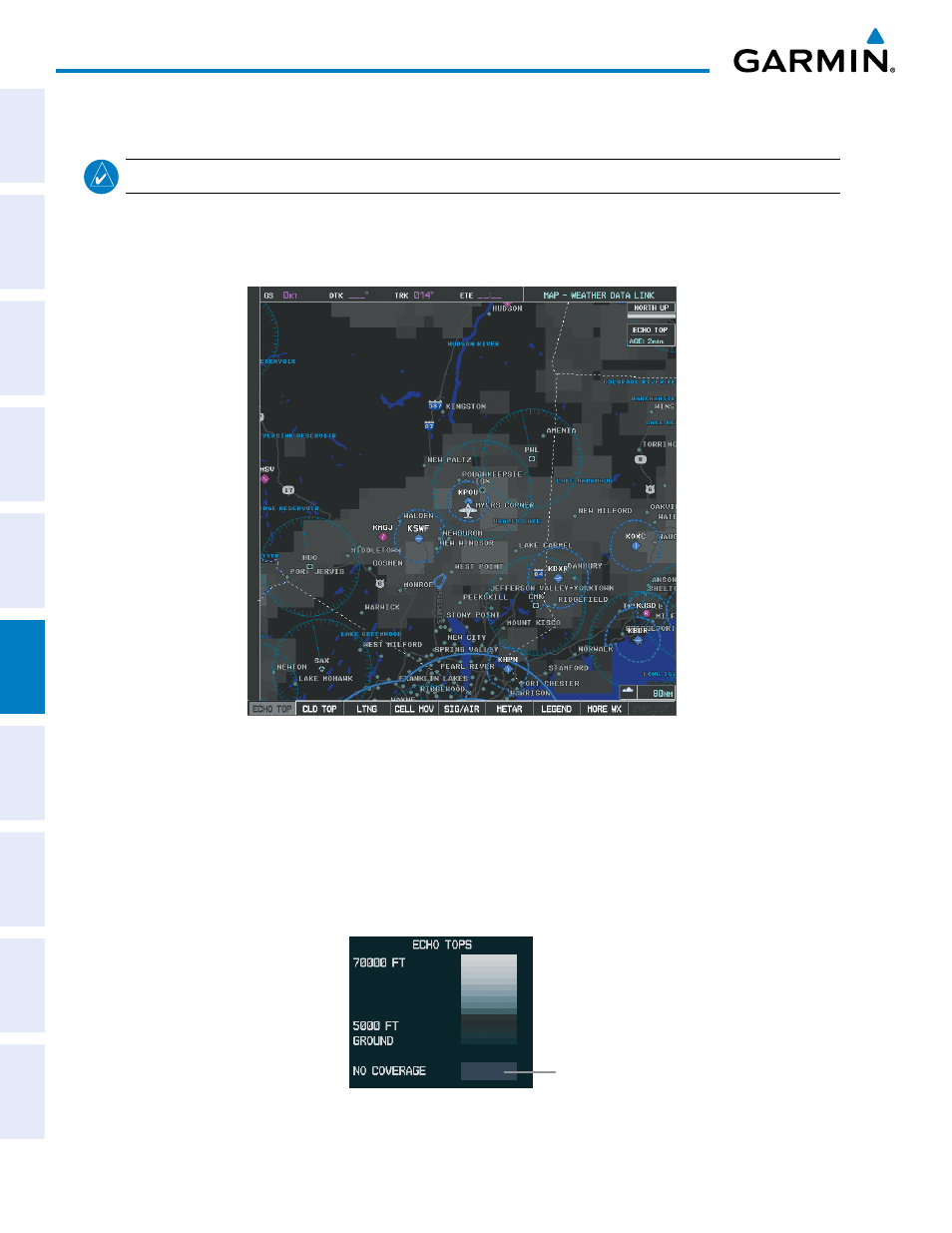Select the METAR softkey
The width and height of the screenshot is (952, 1233).
point(509,709)
